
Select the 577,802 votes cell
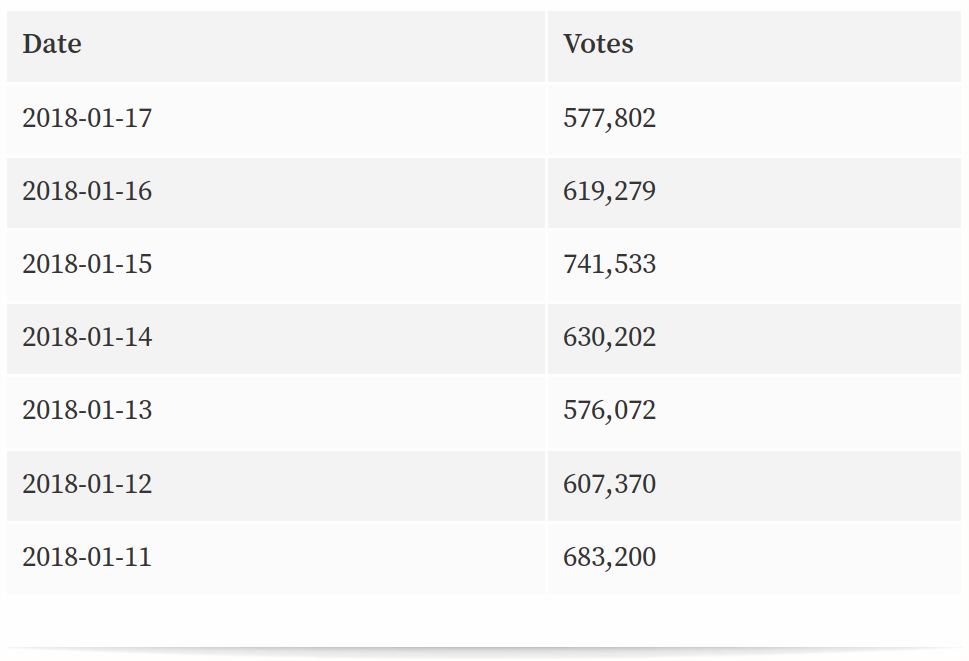click(754, 120)
